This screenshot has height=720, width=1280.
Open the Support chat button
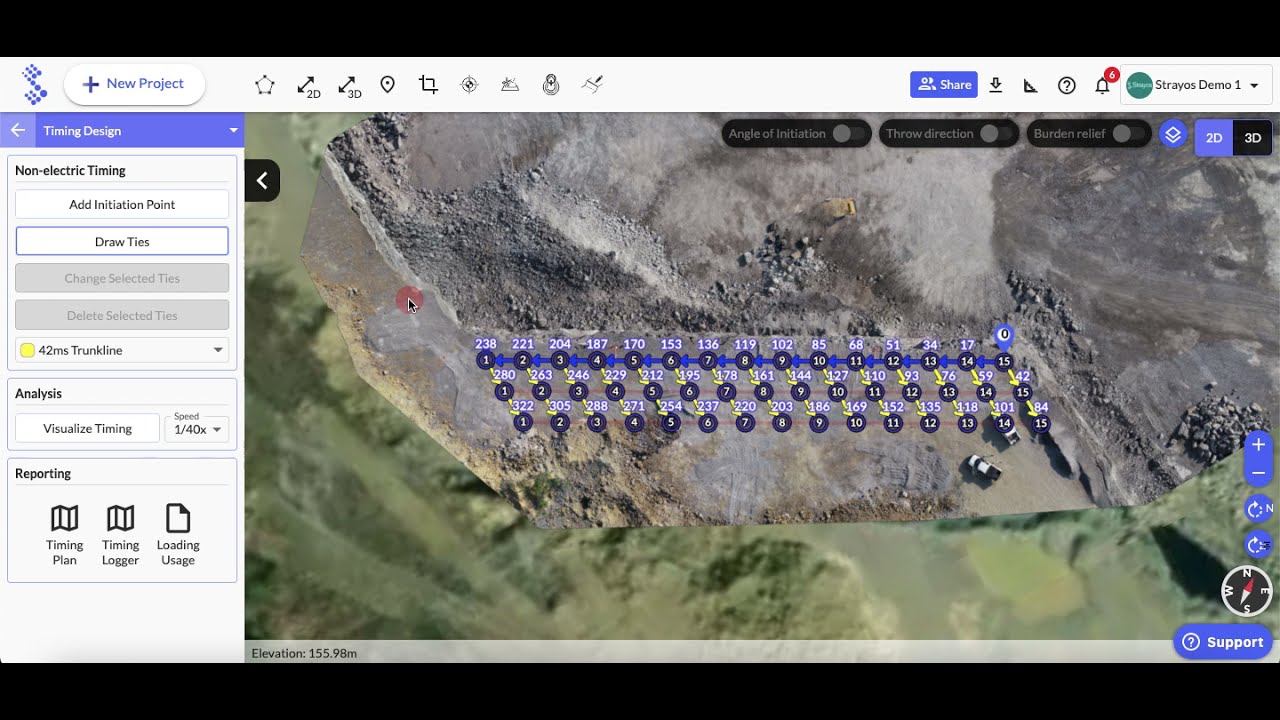click(x=1222, y=642)
